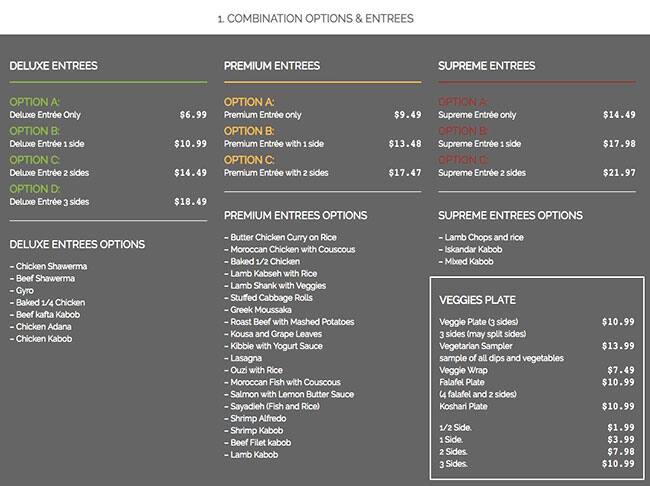Select the Deluxe Entrees heading
This screenshot has width=650, height=486.
coord(53,66)
